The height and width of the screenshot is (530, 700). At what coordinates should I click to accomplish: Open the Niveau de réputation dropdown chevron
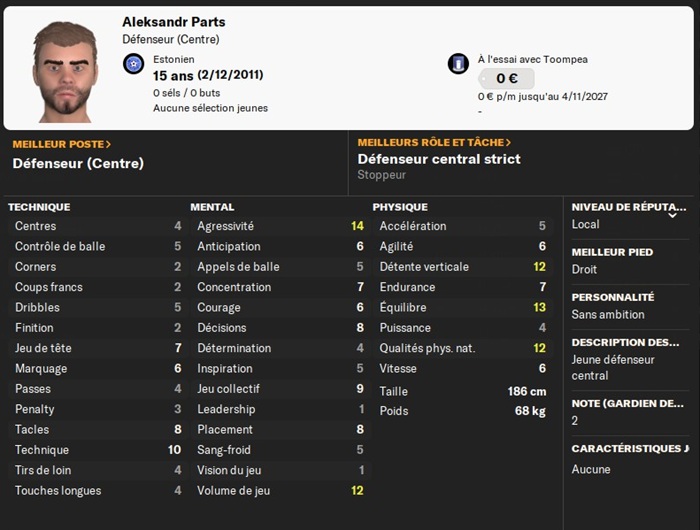673,214
